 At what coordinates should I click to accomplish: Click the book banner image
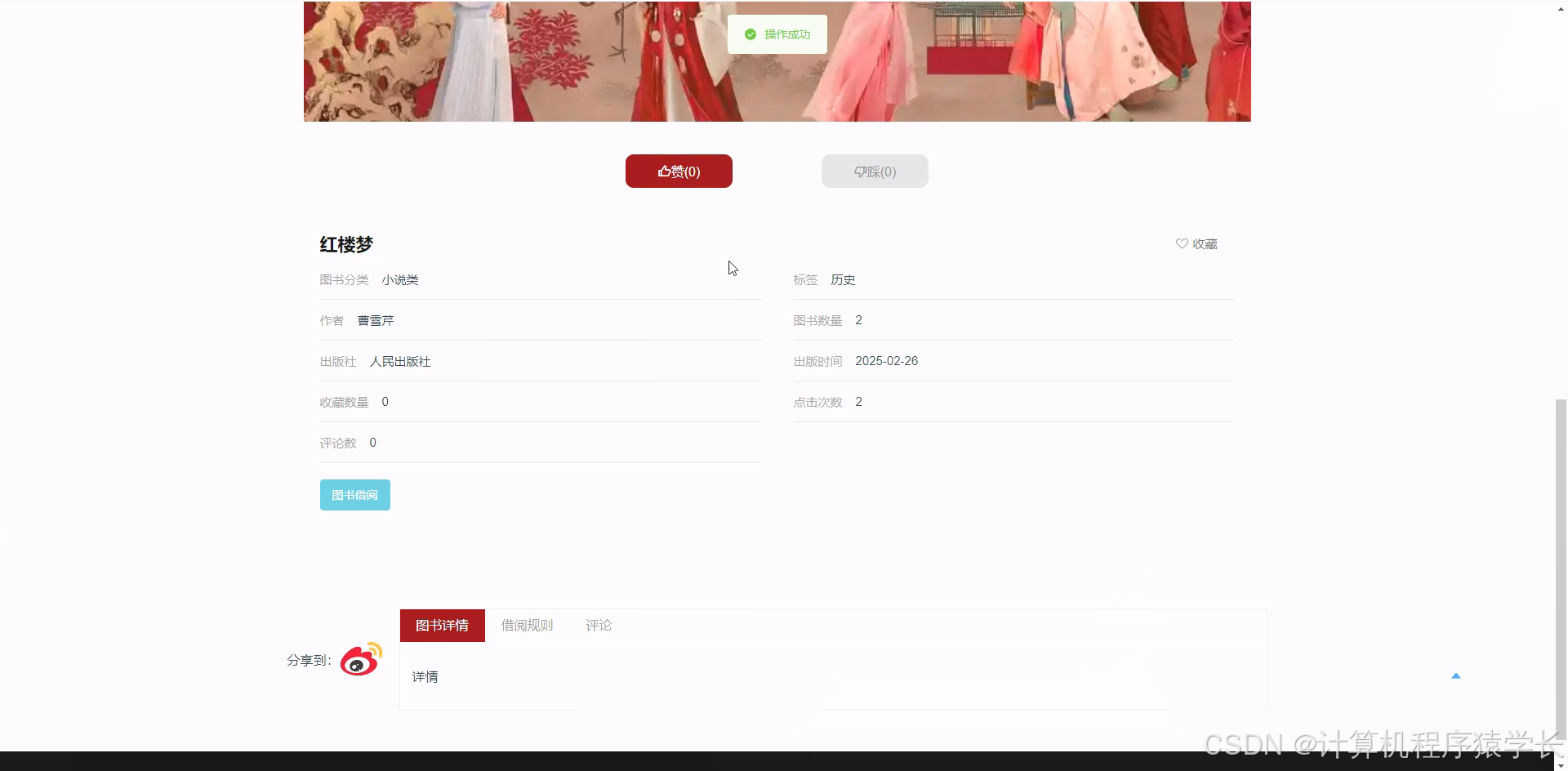[777, 61]
